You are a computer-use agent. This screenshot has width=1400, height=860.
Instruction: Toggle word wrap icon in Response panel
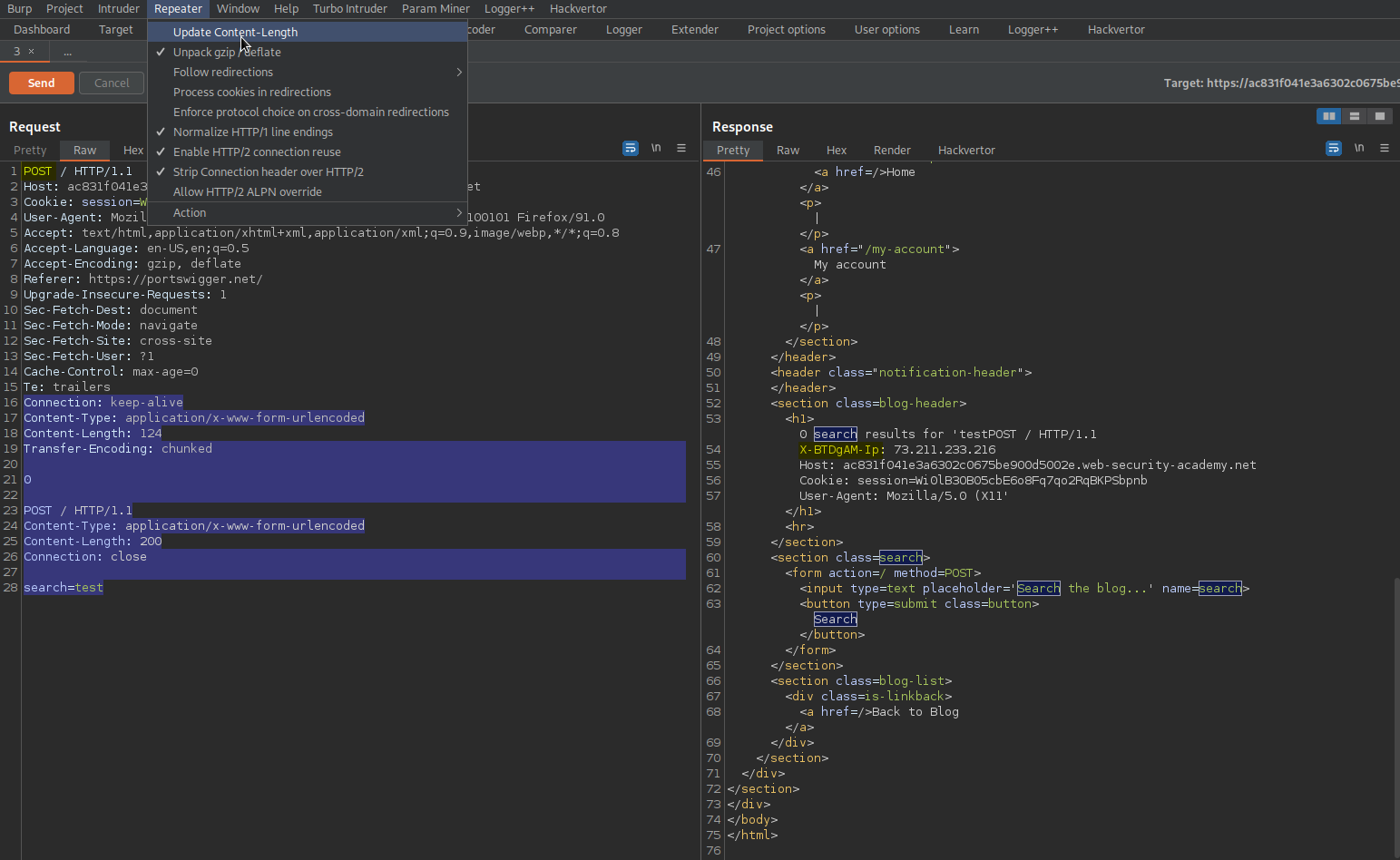(1334, 148)
